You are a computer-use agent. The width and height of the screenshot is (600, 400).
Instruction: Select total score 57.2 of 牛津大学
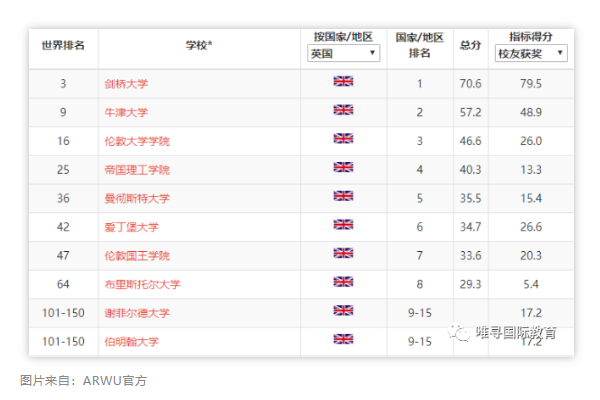pyautogui.click(x=470, y=113)
